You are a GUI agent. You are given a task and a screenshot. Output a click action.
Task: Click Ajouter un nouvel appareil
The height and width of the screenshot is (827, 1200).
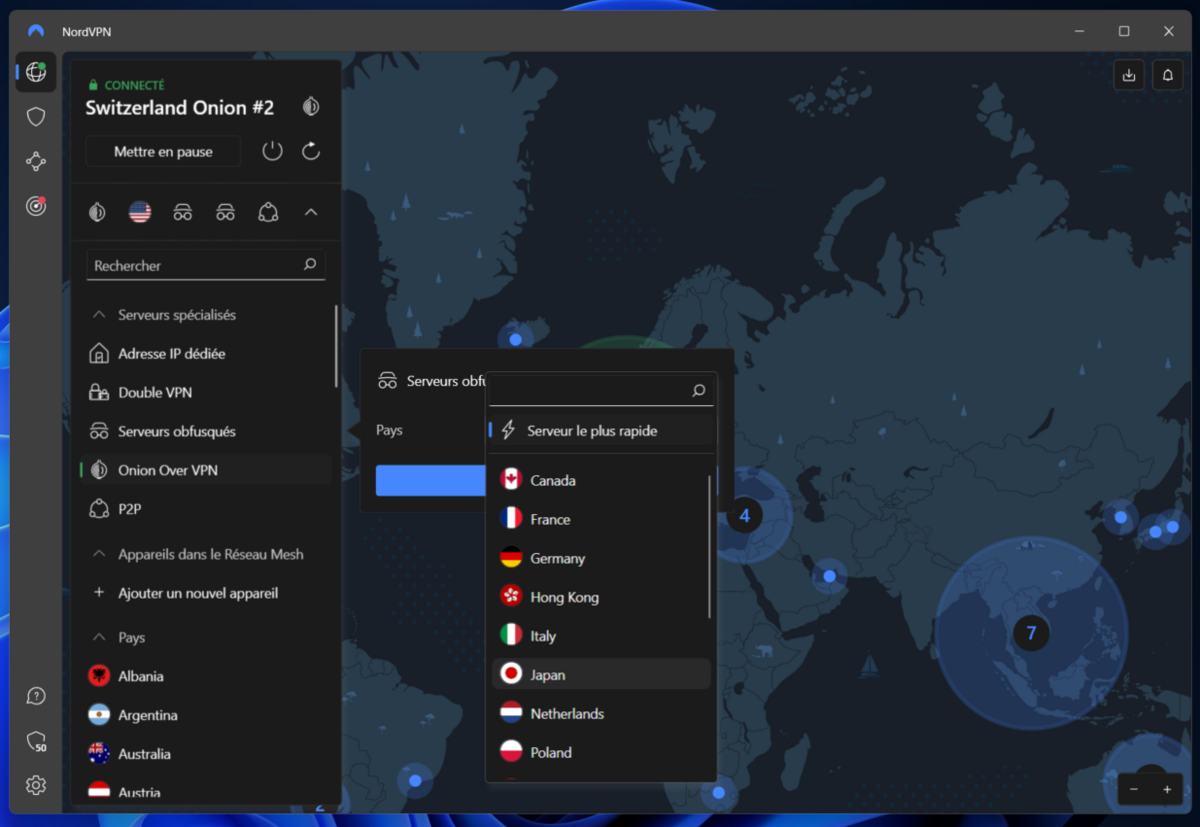[206, 593]
